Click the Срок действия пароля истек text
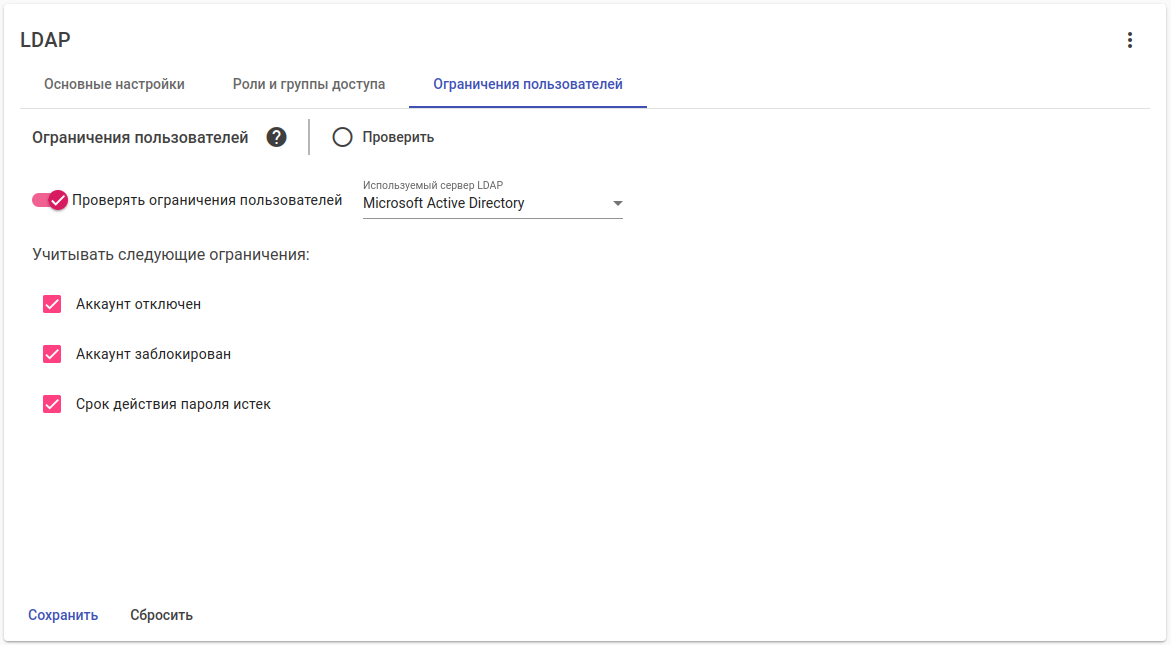Viewport: 1171px width, 645px height. click(x=173, y=405)
